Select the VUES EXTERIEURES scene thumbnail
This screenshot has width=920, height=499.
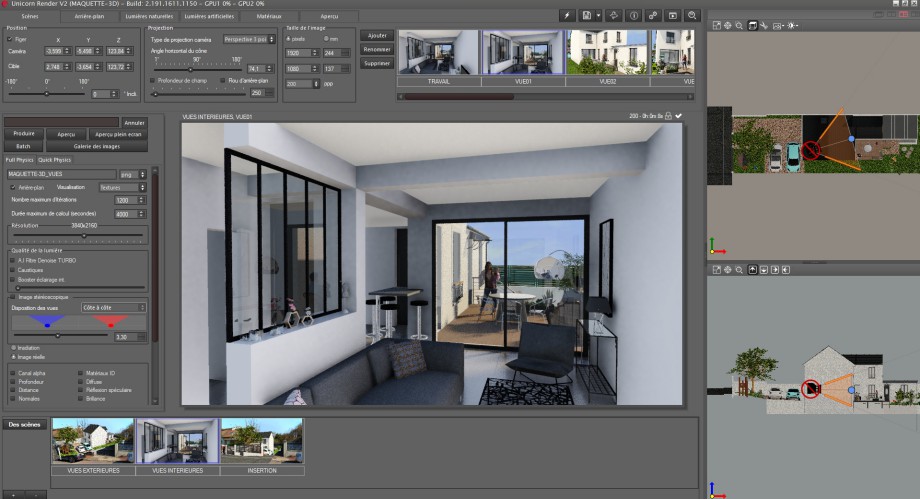[x=92, y=445]
